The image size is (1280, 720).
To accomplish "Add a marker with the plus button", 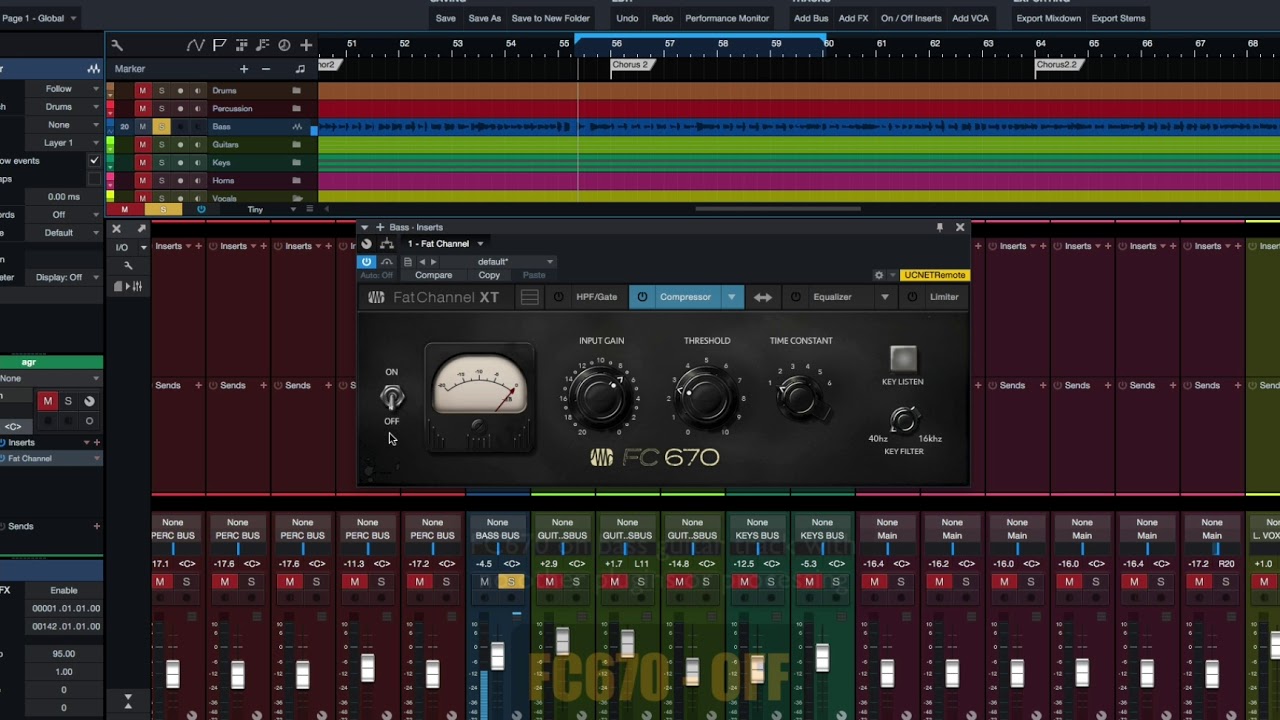I will [243, 69].
